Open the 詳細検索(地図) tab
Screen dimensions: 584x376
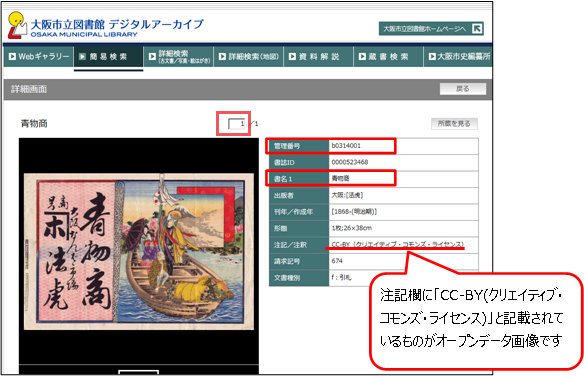[248, 57]
